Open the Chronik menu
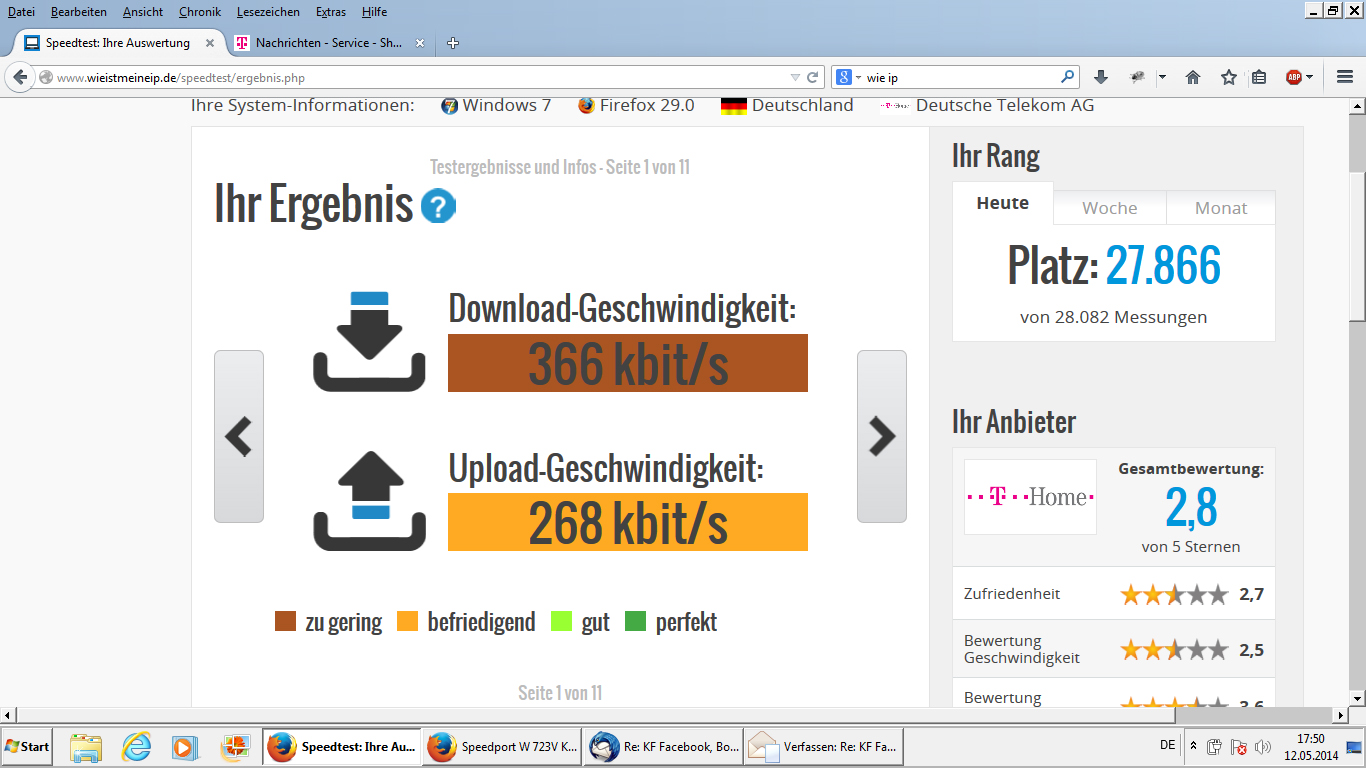Viewport: 1366px width, 768px height. 200,12
